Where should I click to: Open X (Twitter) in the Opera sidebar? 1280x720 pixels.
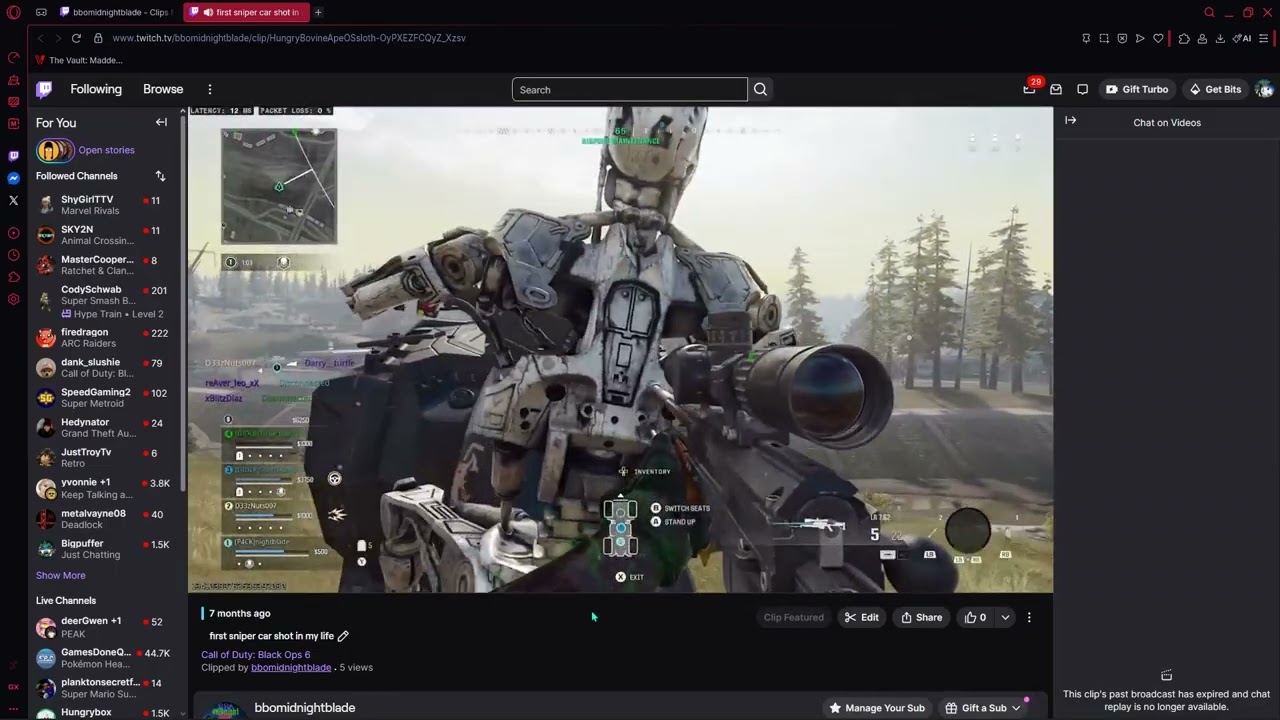(13, 200)
